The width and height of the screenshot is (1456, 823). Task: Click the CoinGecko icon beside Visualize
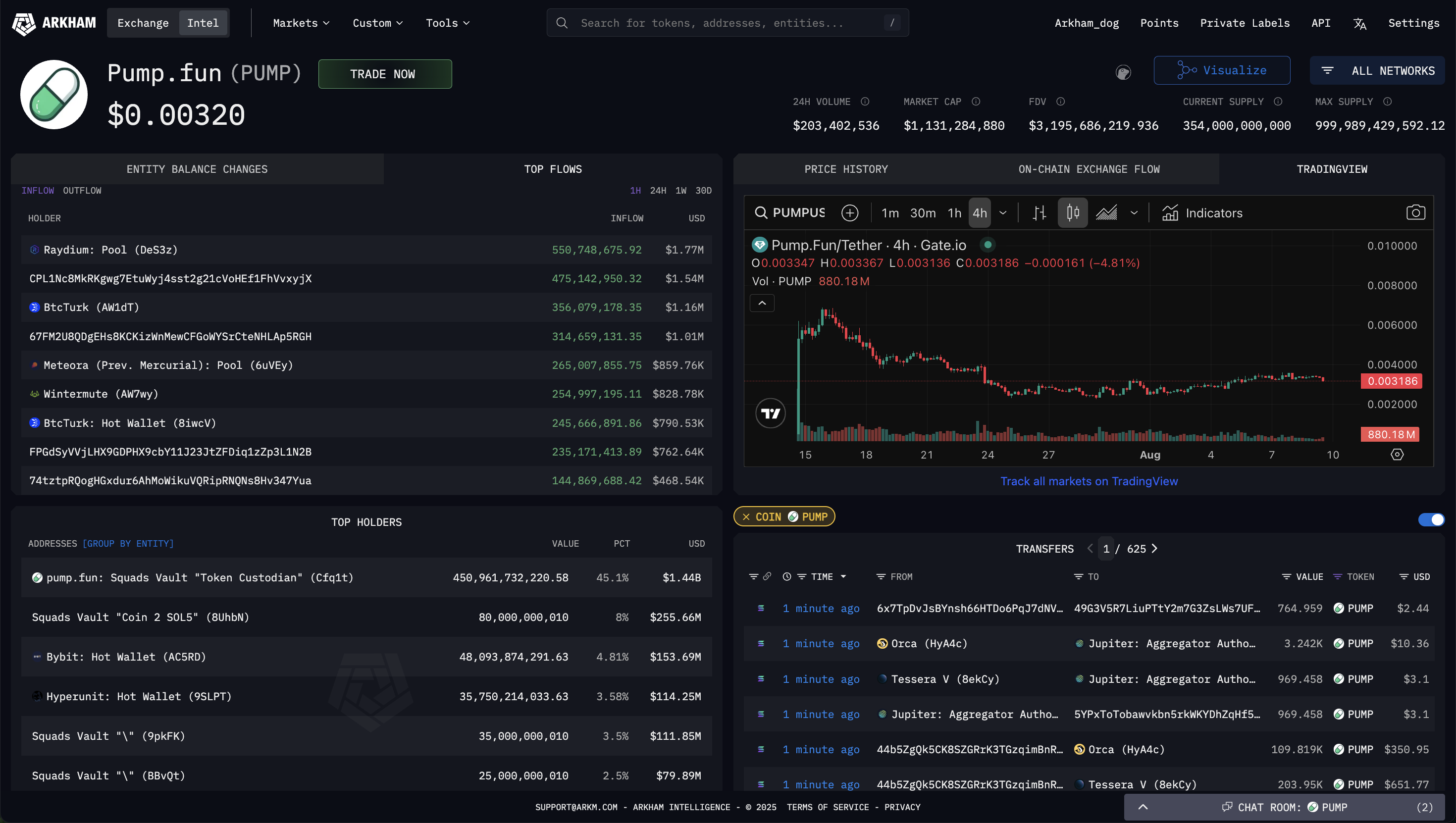[x=1123, y=72]
